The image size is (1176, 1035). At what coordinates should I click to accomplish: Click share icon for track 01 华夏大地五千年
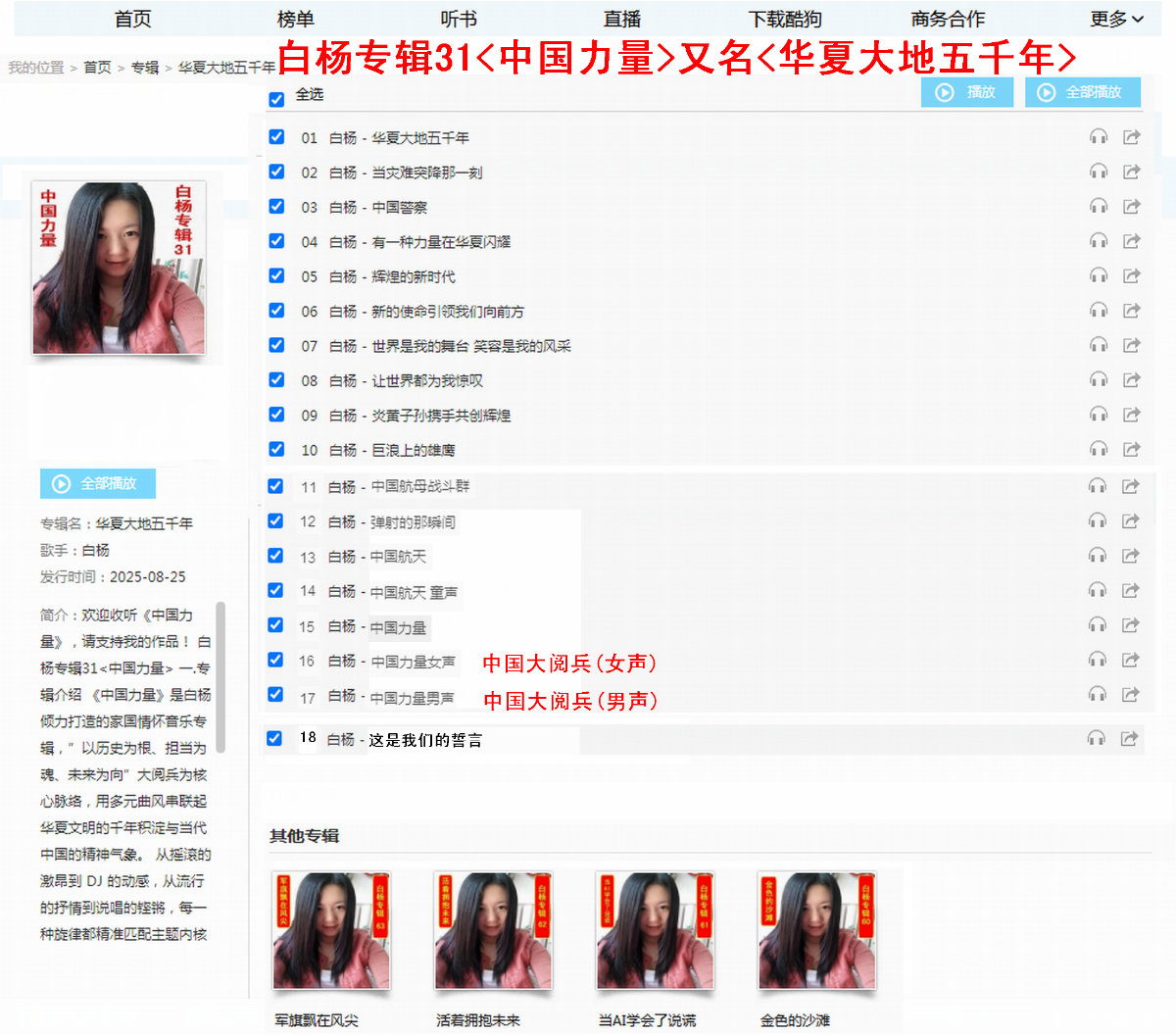tap(1132, 137)
